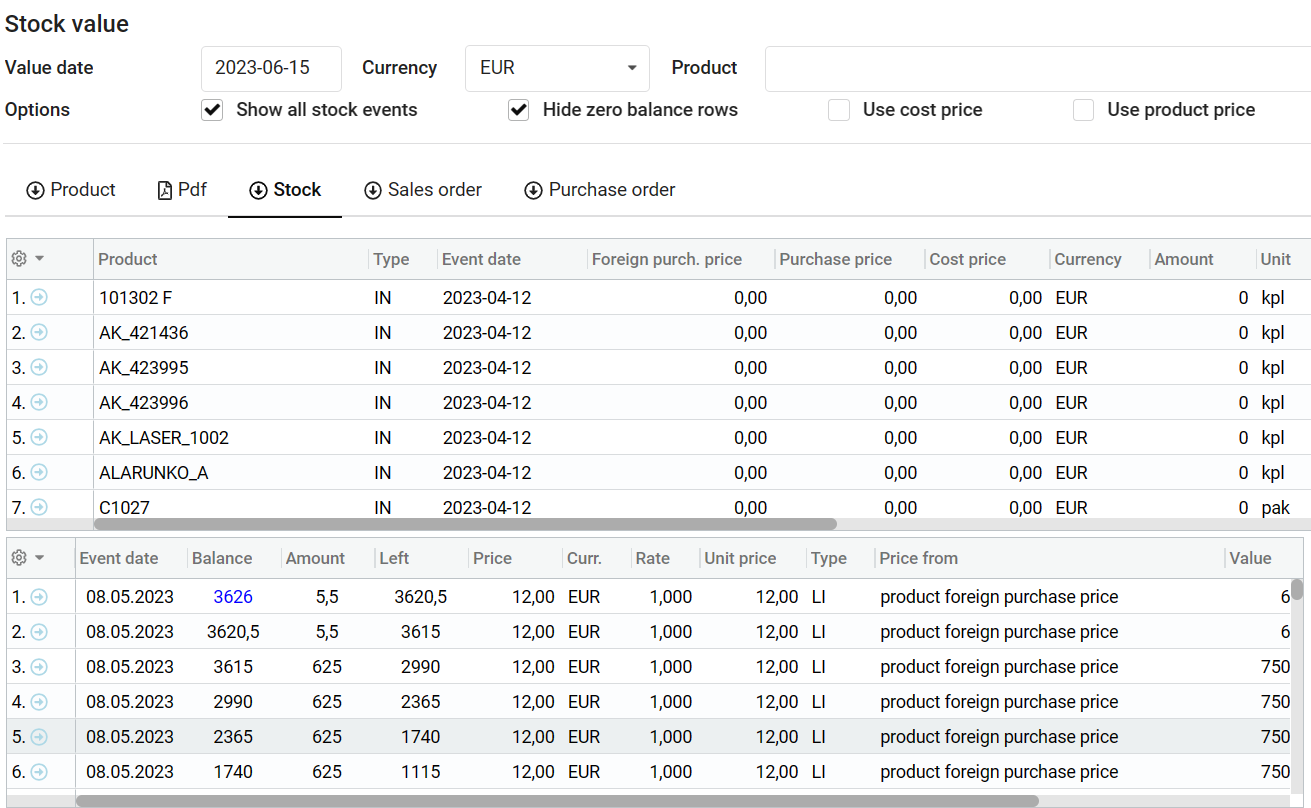Select the Product tab
This screenshot has height=808, width=1311.
(x=71, y=190)
